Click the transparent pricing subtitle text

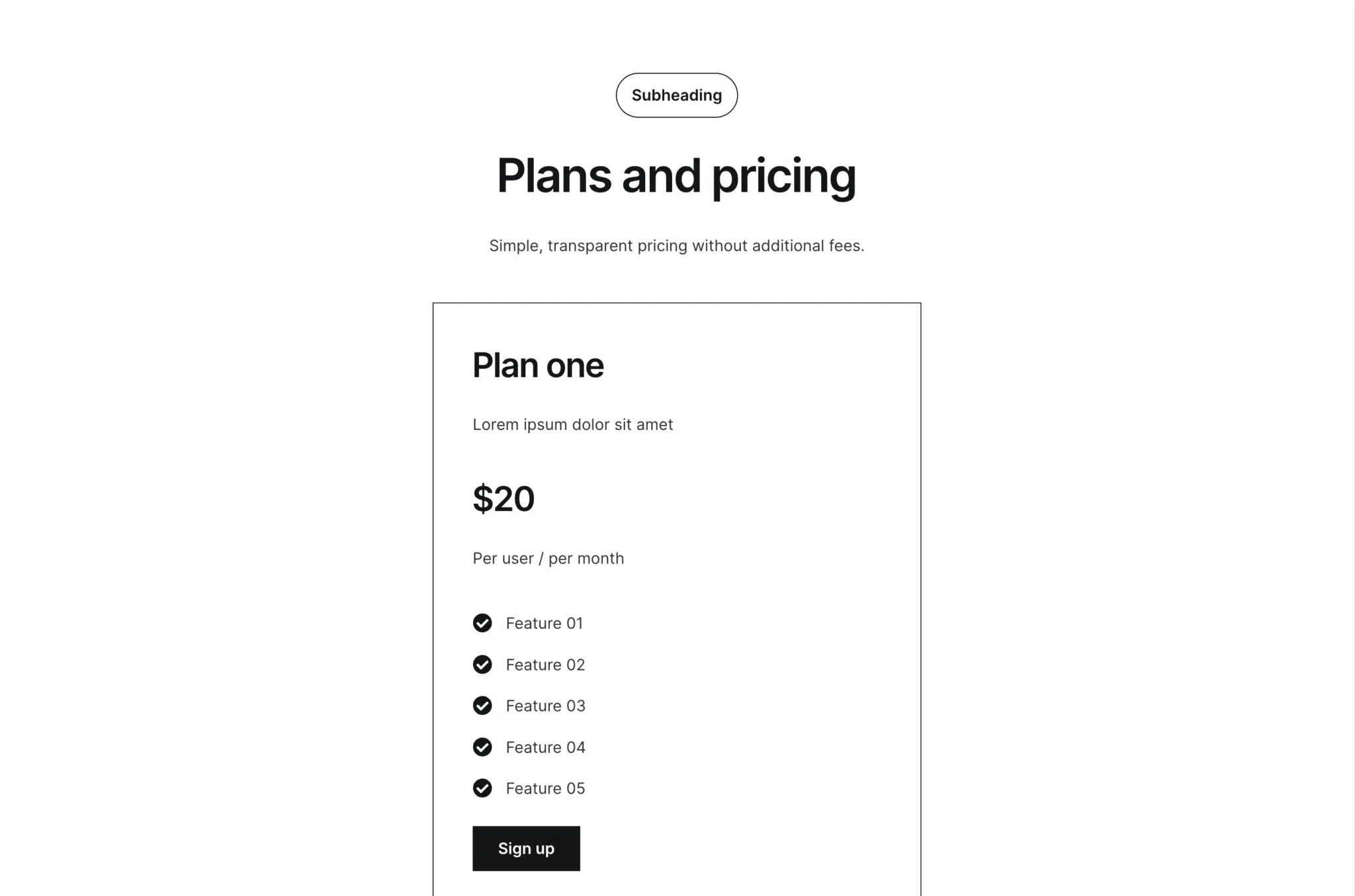click(x=676, y=246)
